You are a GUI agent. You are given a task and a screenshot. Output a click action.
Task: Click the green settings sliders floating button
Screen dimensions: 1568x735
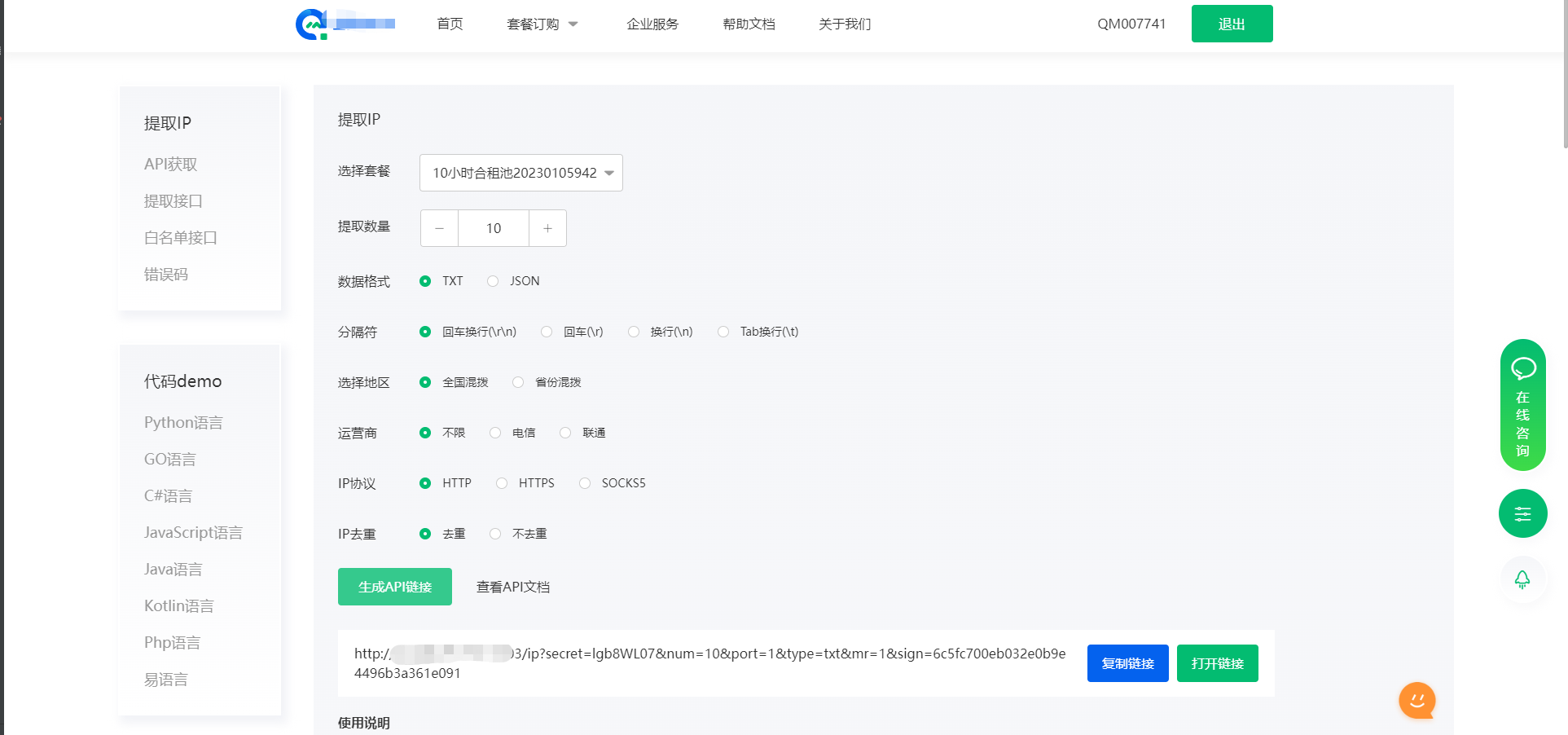pos(1522,513)
